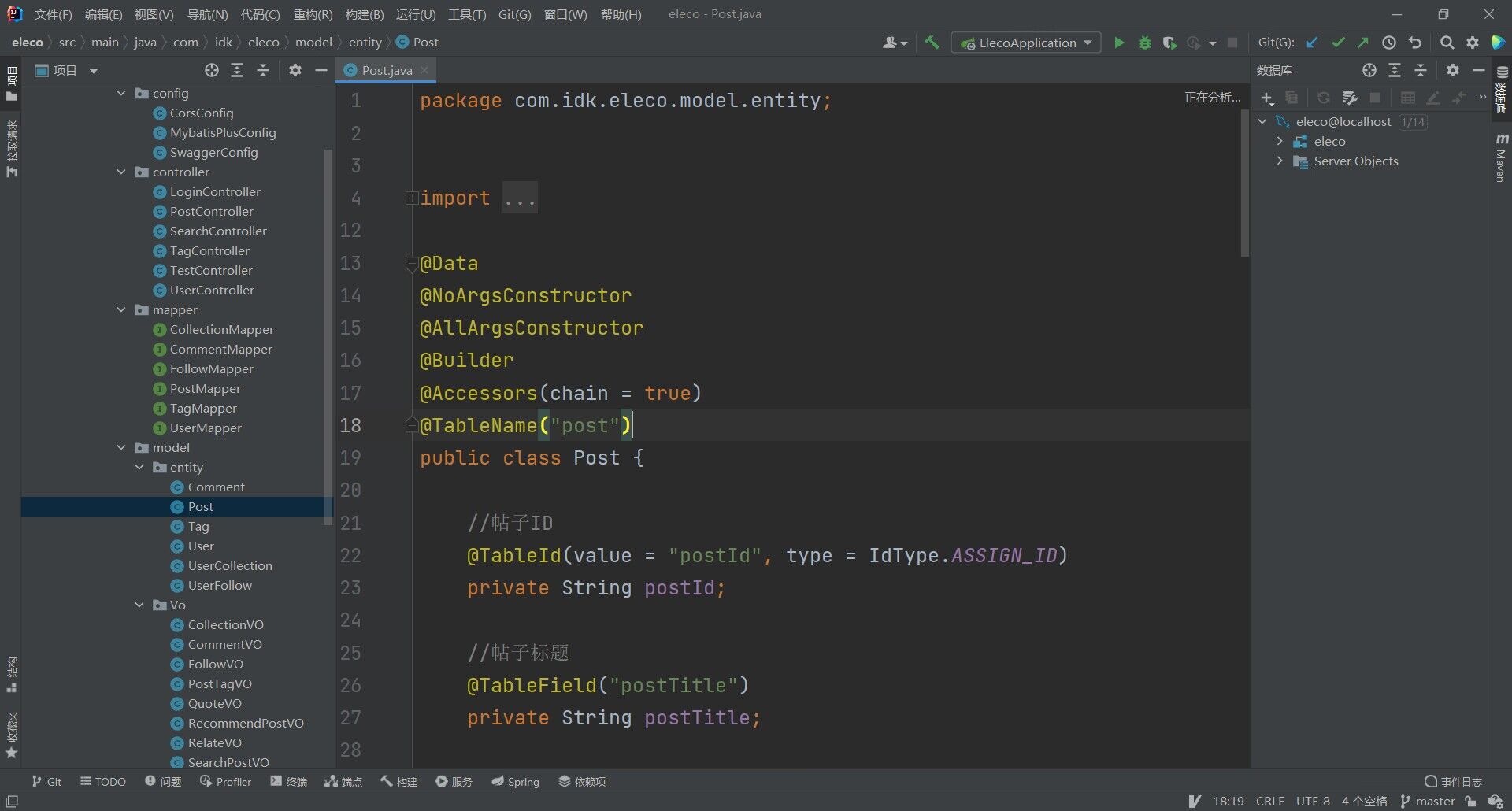Image resolution: width=1512 pixels, height=811 pixels.
Task: Open the Git tool window tab
Action: pos(46,781)
